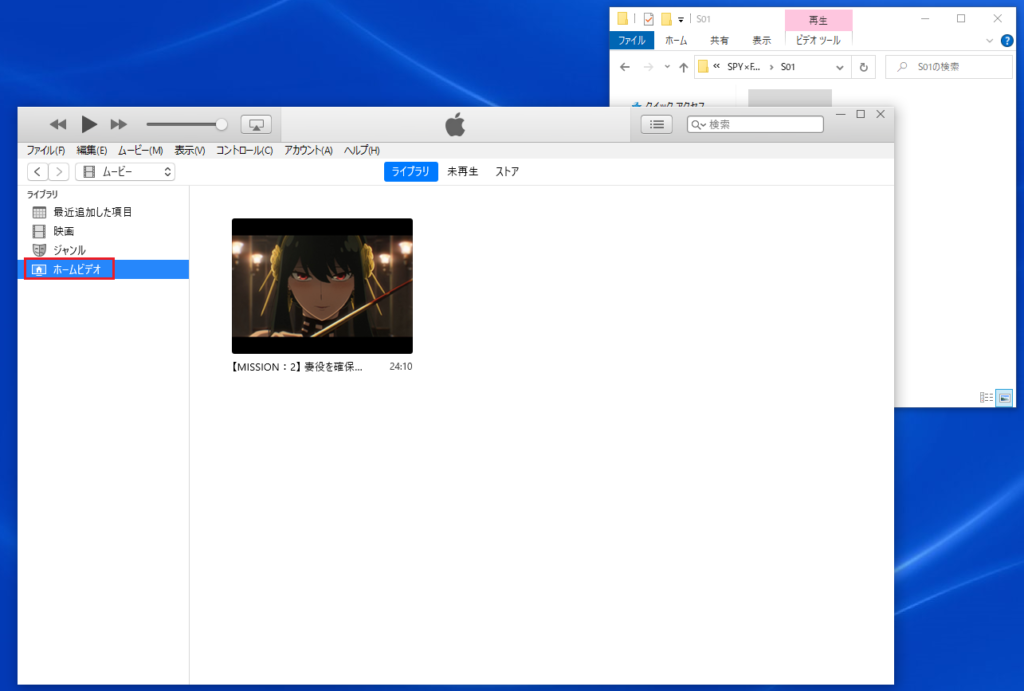Click the rewind button in iTunes
This screenshot has width=1024, height=691.
point(58,124)
